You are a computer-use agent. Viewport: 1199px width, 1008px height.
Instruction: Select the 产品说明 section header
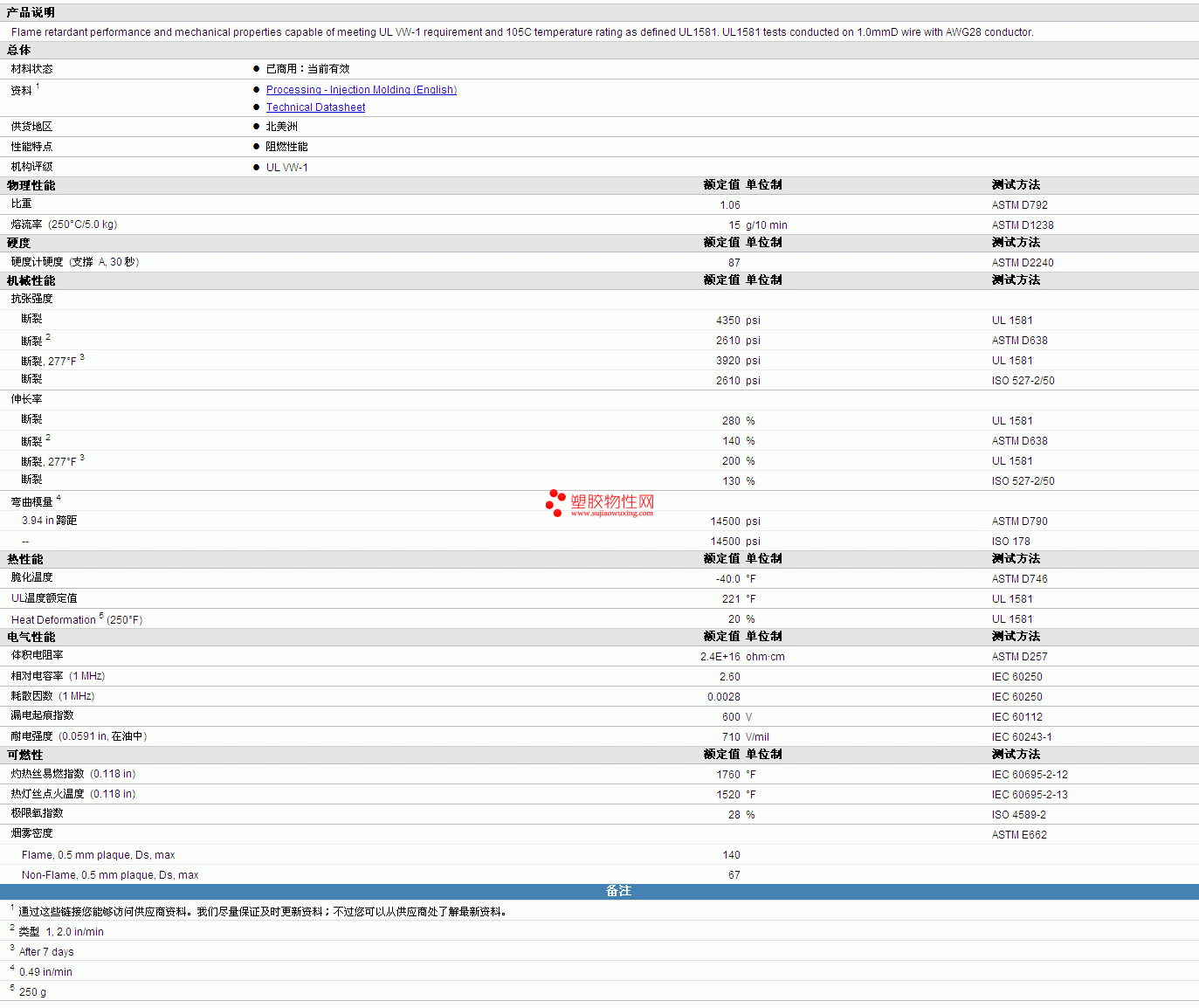click(x=31, y=13)
